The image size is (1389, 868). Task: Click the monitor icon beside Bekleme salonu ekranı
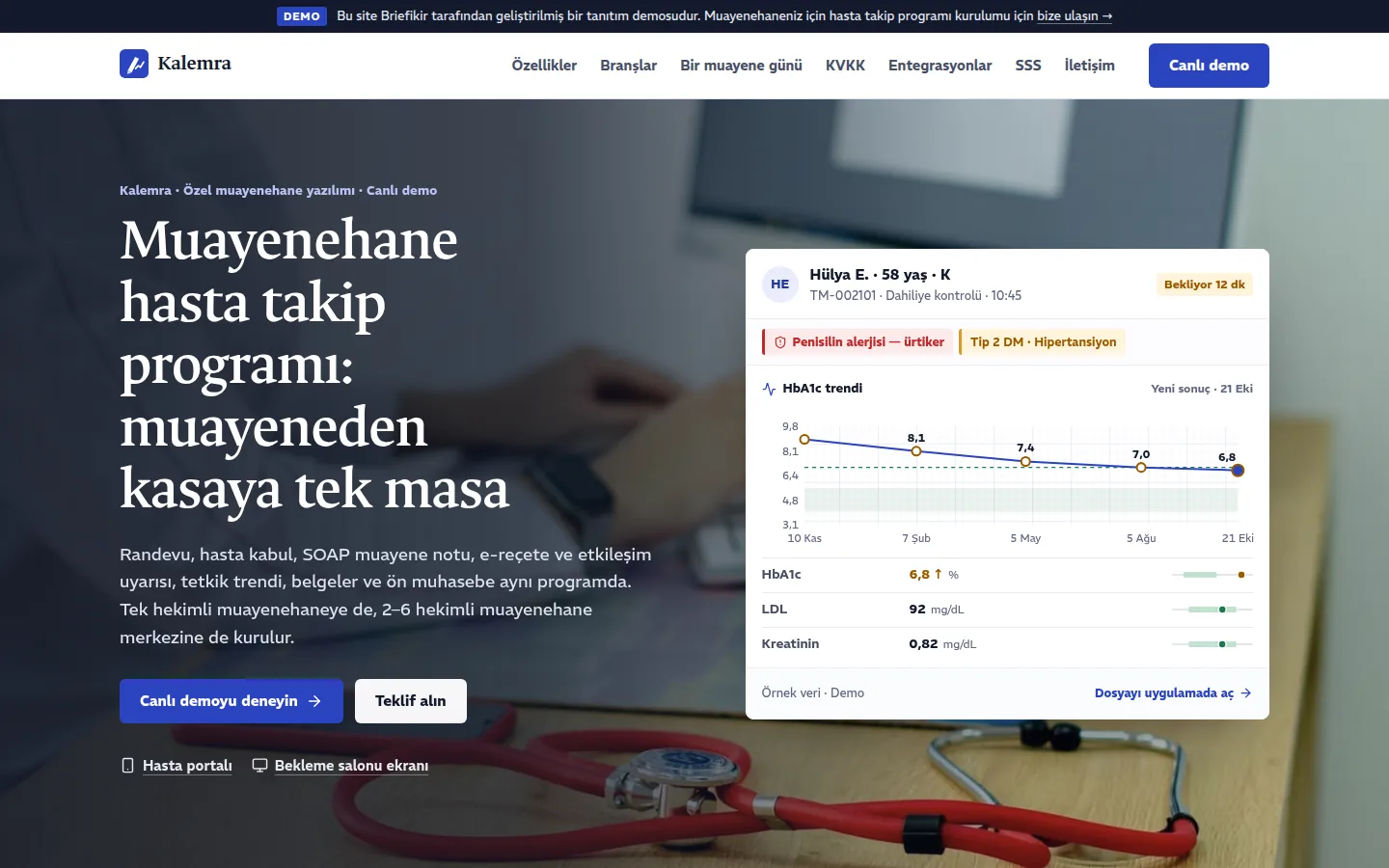click(259, 766)
